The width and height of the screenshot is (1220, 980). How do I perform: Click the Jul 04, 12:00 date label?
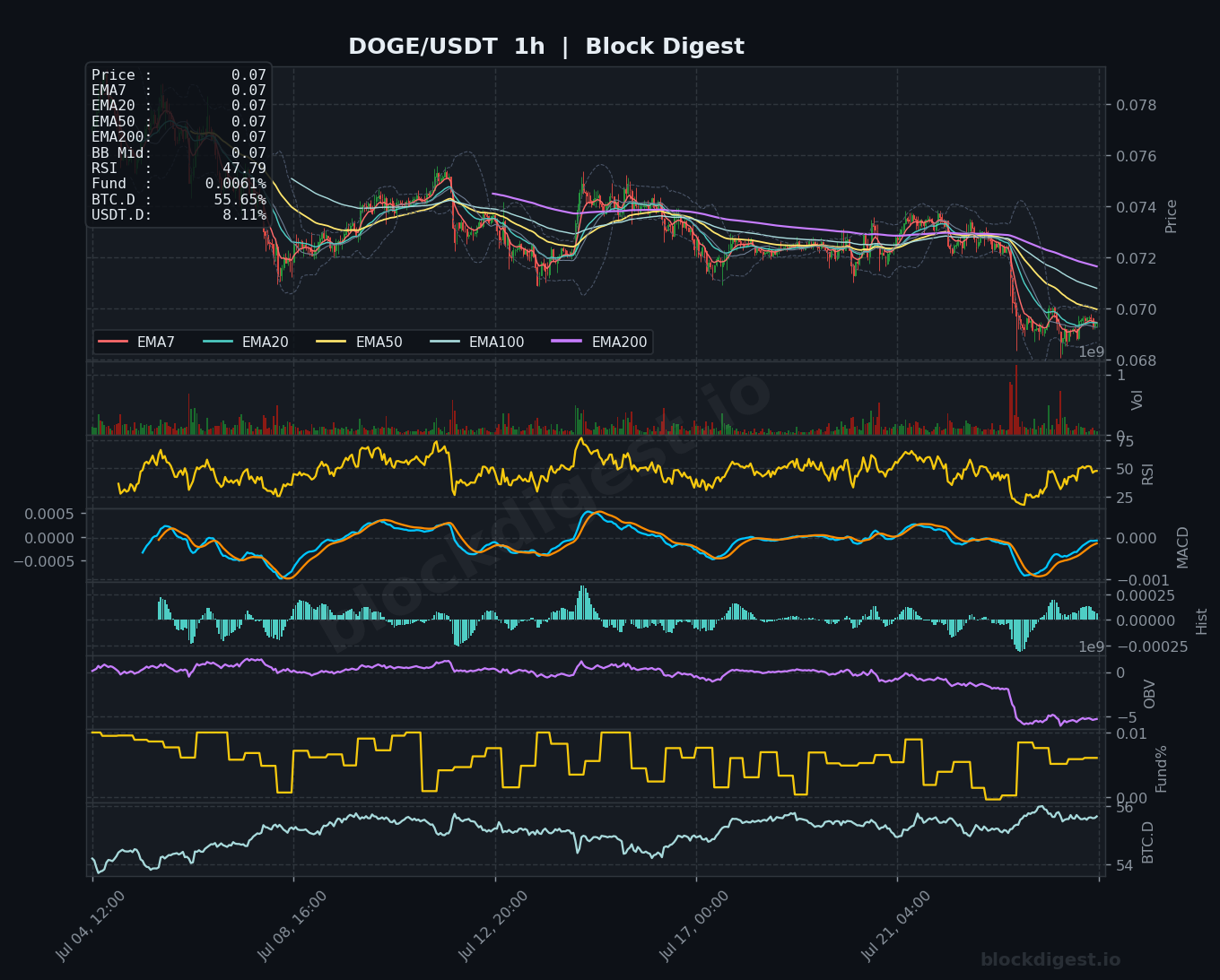click(91, 925)
